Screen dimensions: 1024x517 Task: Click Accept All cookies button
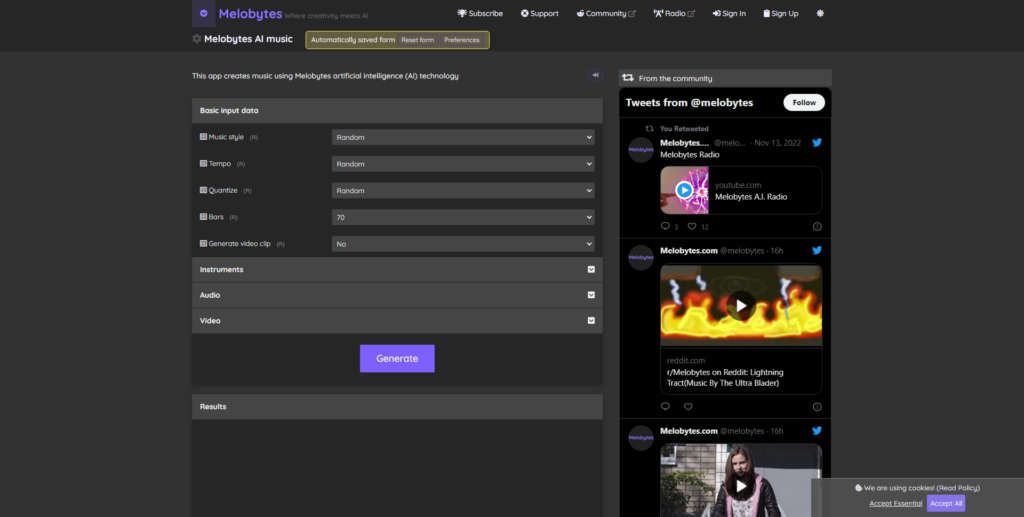click(x=946, y=503)
